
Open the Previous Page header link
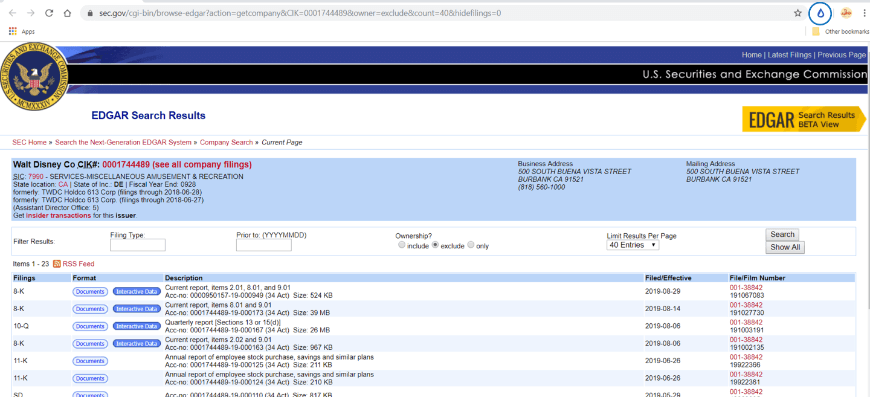[841, 55]
